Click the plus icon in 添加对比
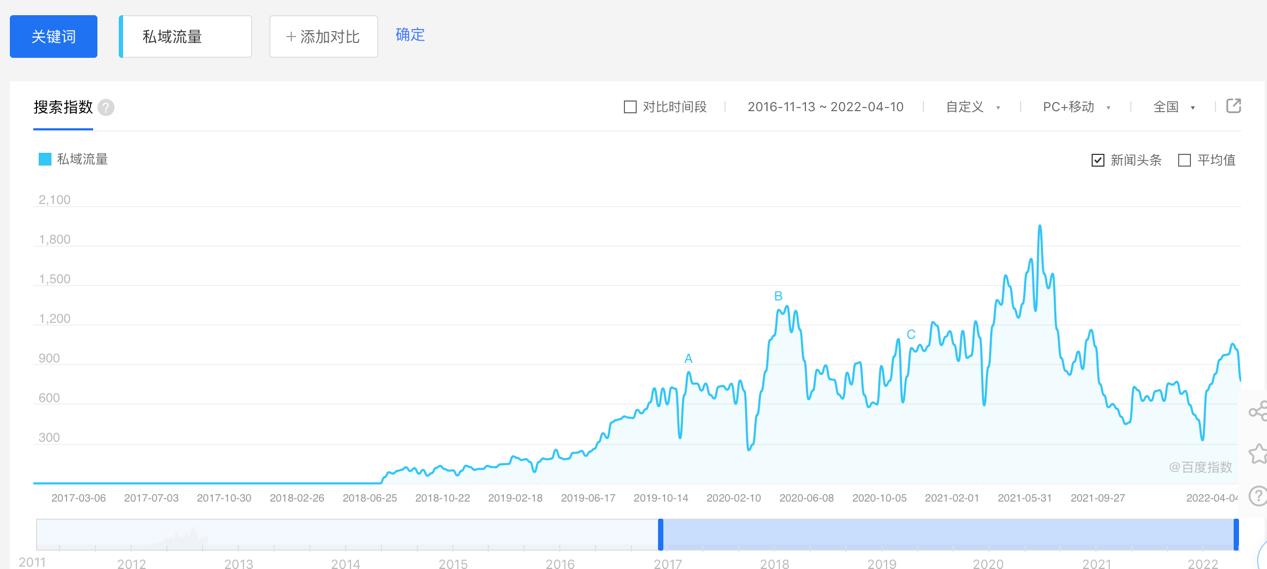Screen dimensions: 1267x569 point(291,37)
